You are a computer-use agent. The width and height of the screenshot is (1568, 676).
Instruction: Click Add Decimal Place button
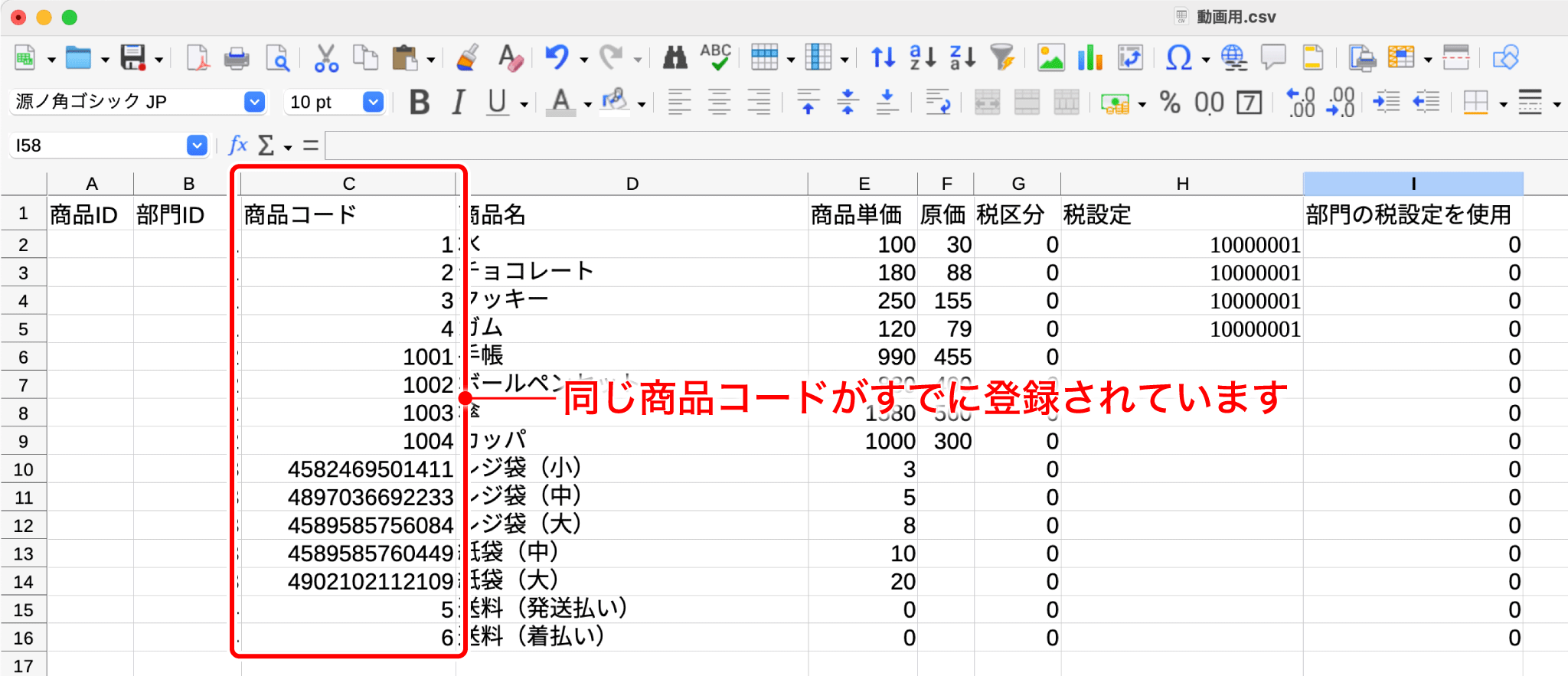pos(1301,102)
